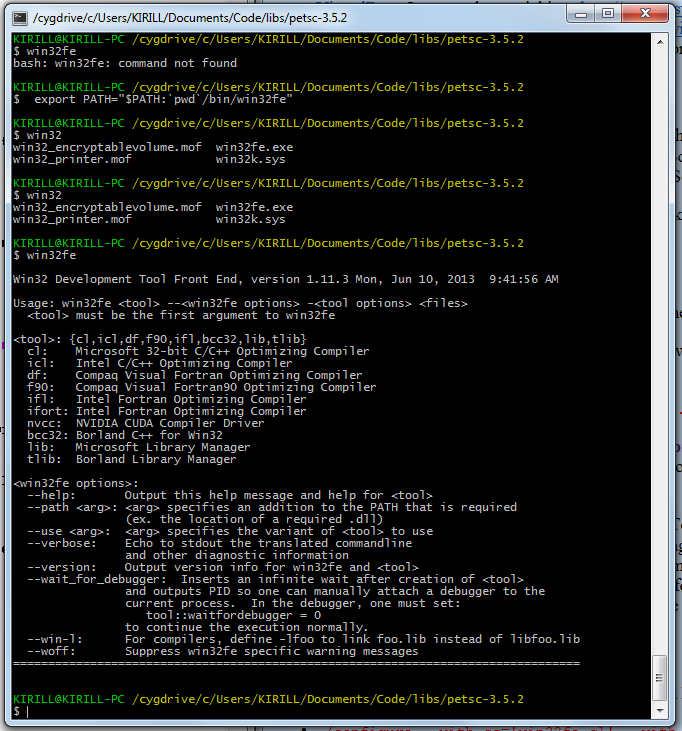Click the 'ifl: Intel Fortran' line
This screenshot has height=731, width=682.
[166, 399]
